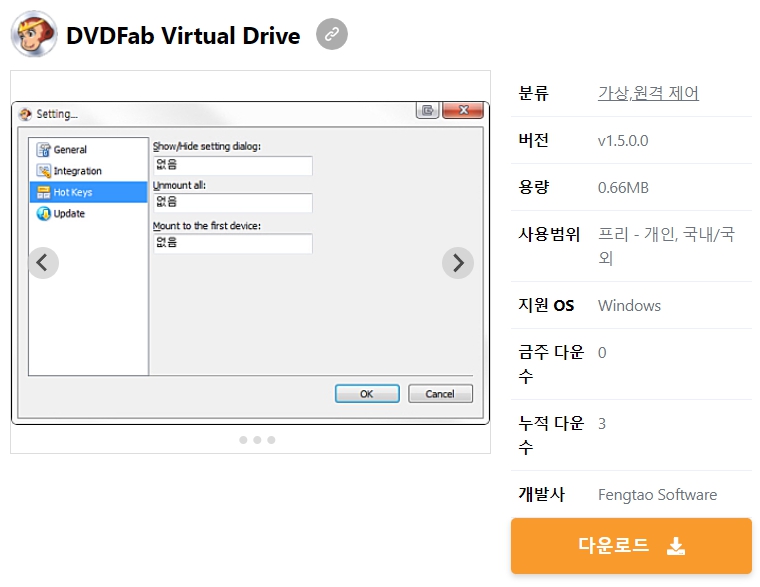The width and height of the screenshot is (760, 587).
Task: Open the 가상,원격 제어 category link
Action: pyautogui.click(x=648, y=93)
